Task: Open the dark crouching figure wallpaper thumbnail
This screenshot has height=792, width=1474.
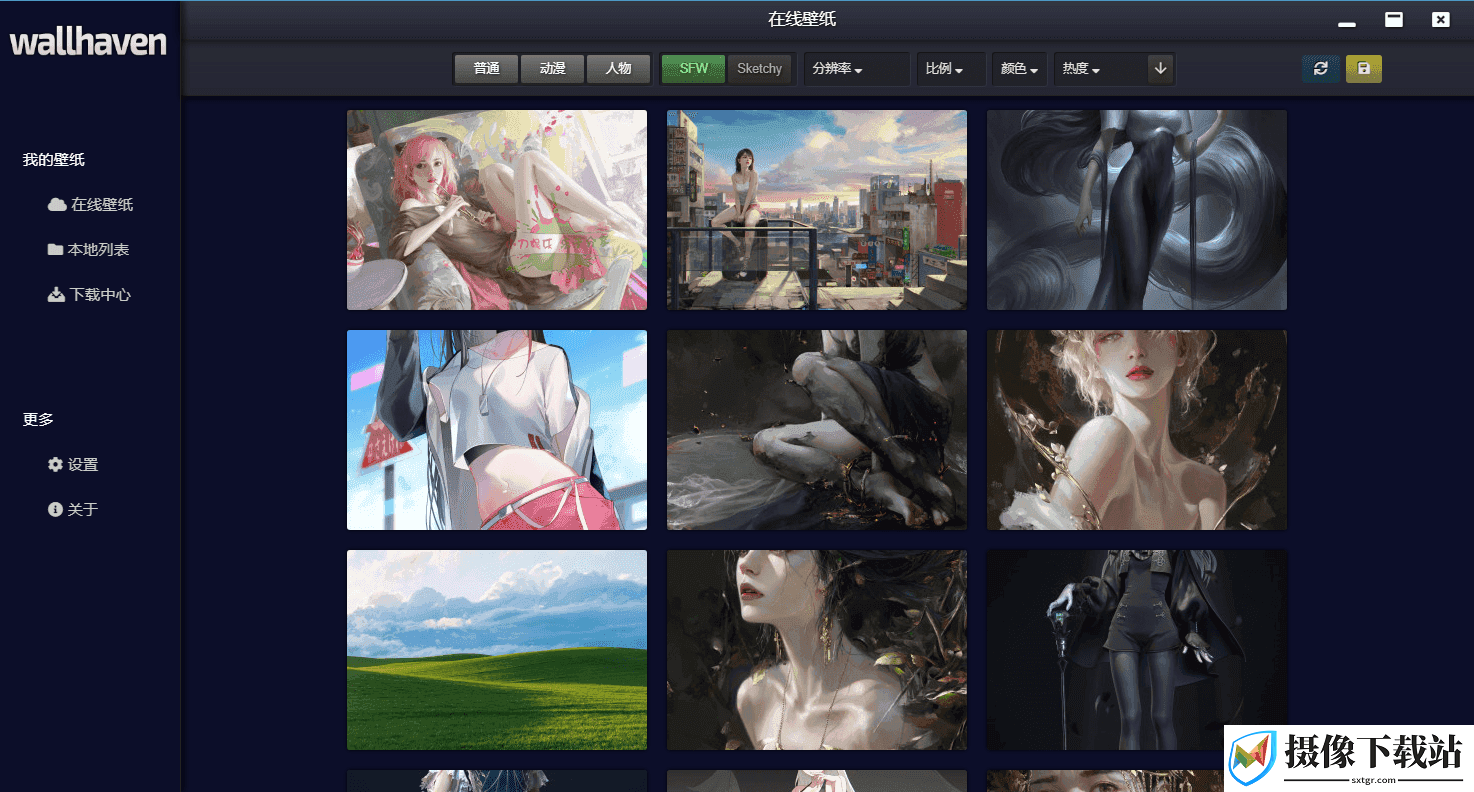Action: (817, 430)
